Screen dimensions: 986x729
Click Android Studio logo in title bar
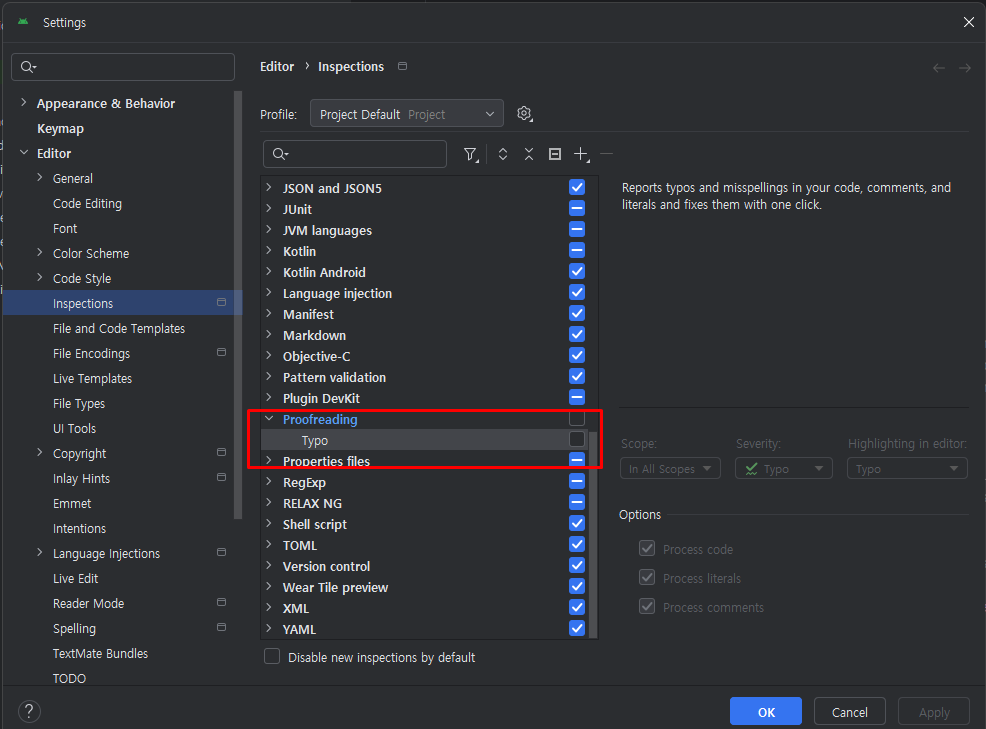pyautogui.click(x=23, y=22)
